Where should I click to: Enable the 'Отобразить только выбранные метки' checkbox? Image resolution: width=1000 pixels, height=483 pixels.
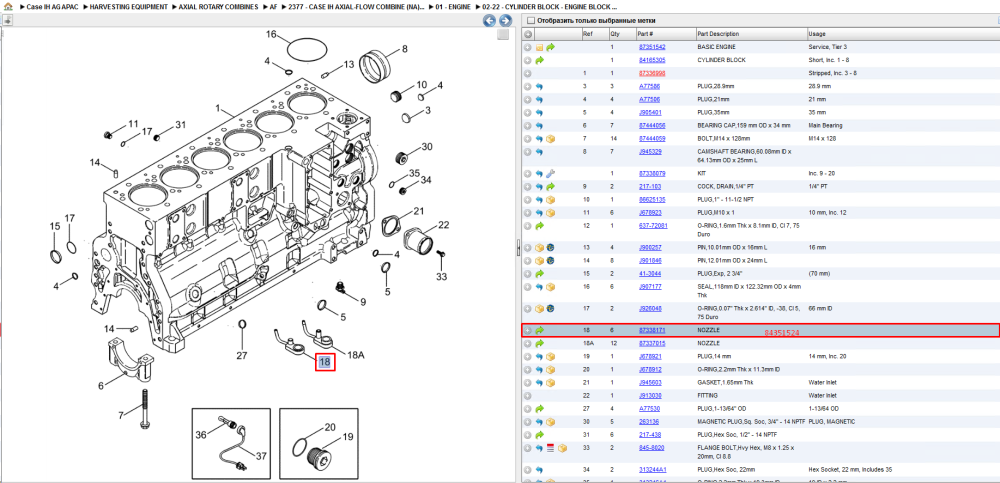point(531,20)
